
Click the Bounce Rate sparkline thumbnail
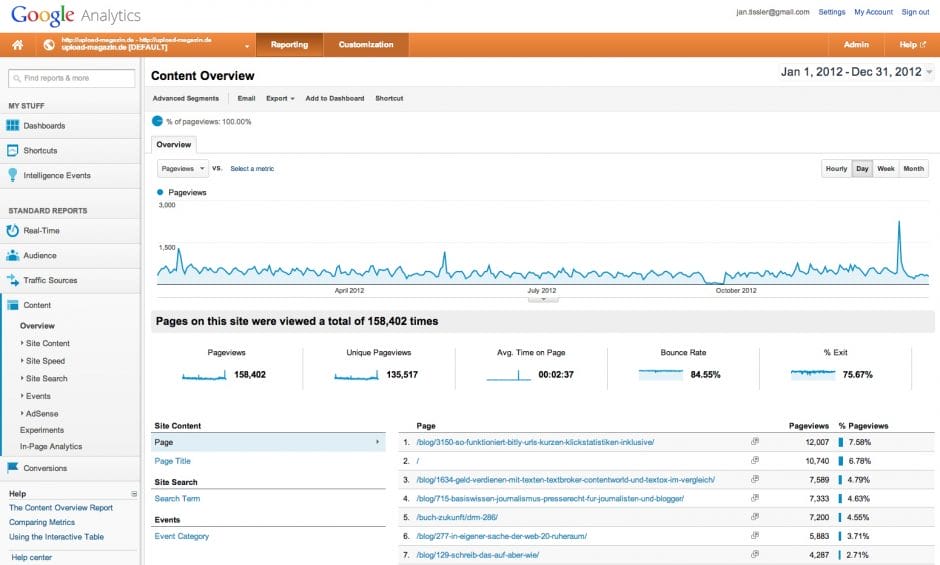pos(661,375)
